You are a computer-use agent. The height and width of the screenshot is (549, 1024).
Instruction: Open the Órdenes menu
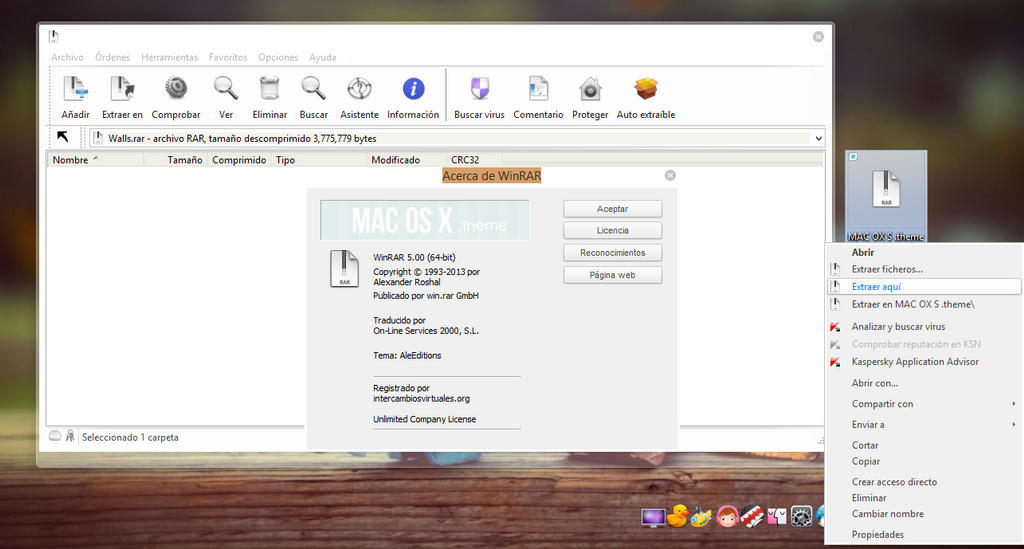[112, 57]
